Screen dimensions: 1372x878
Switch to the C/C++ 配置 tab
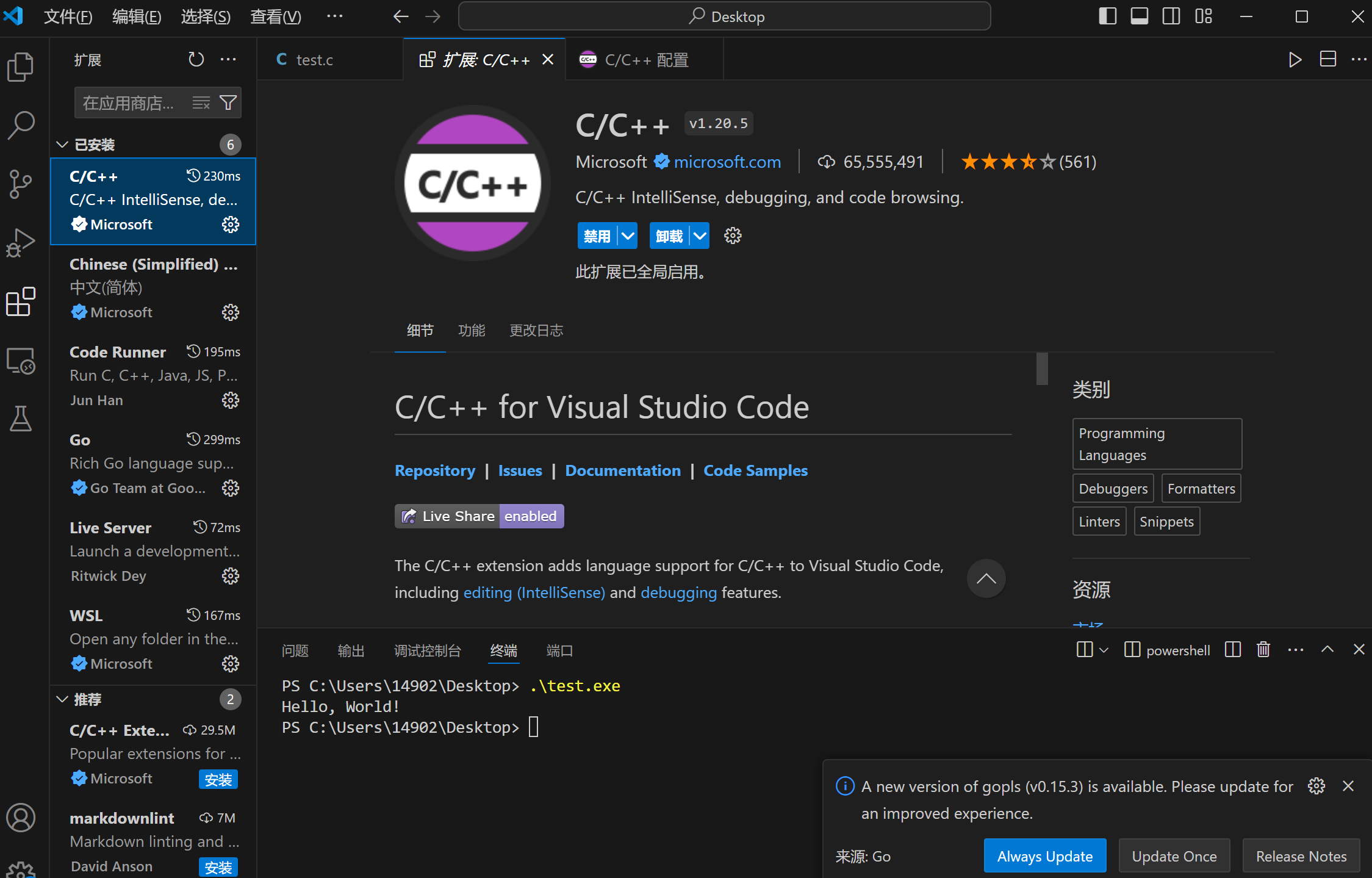pos(644,59)
